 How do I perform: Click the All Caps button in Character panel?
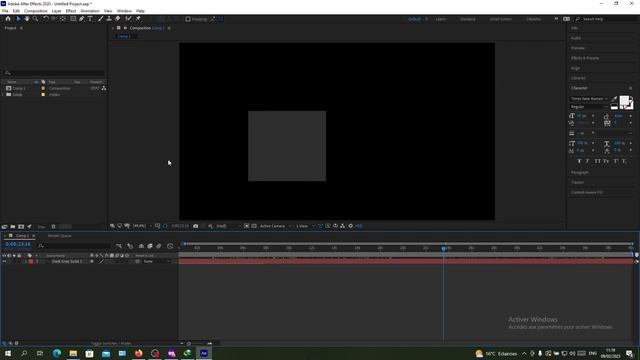598,161
